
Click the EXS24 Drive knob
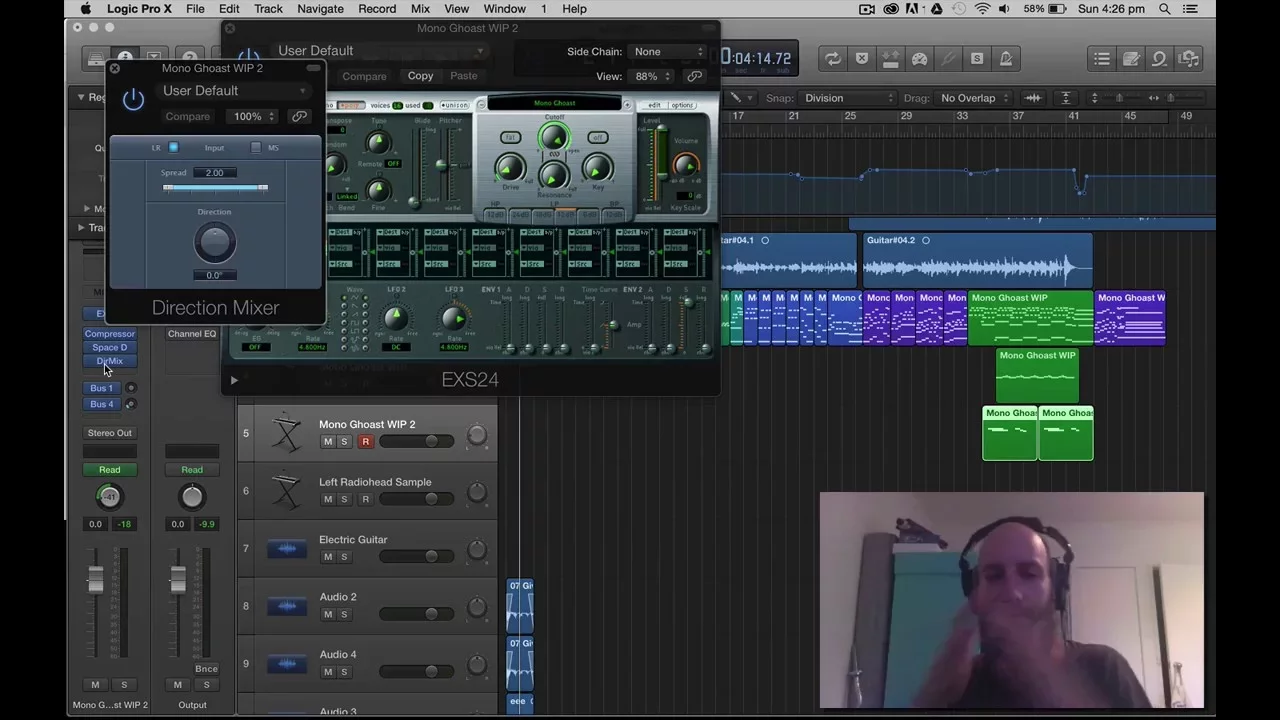click(x=510, y=169)
